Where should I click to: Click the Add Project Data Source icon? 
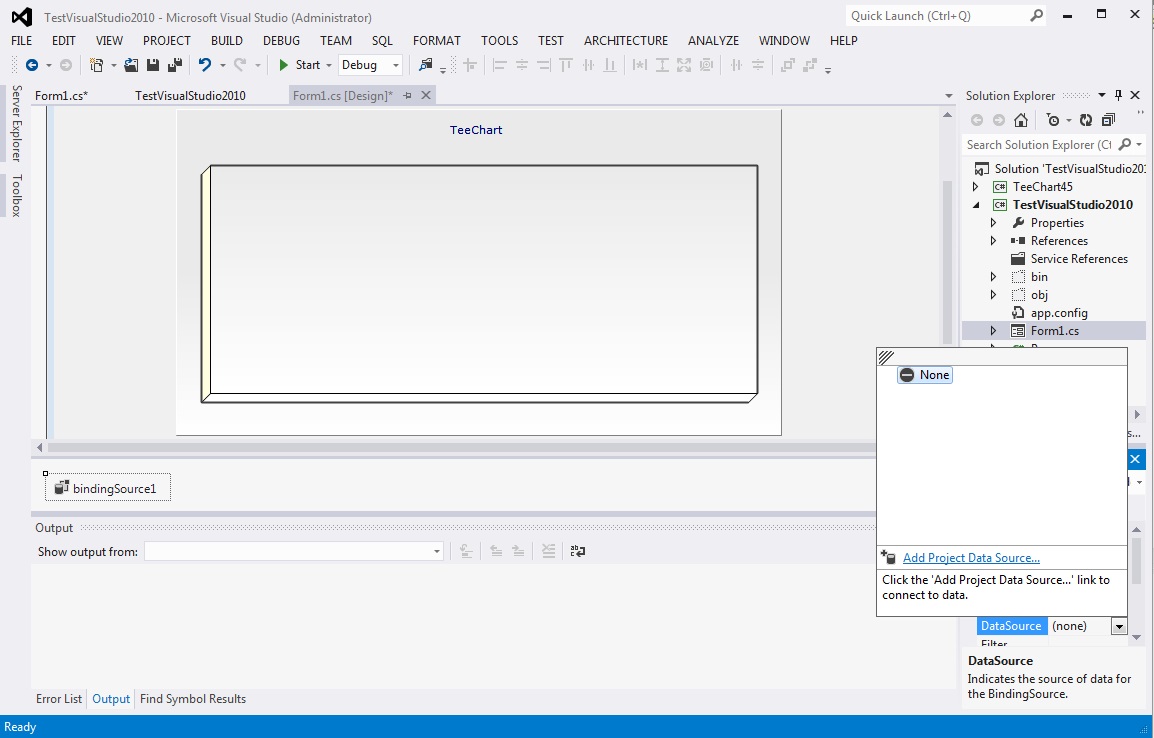(888, 558)
